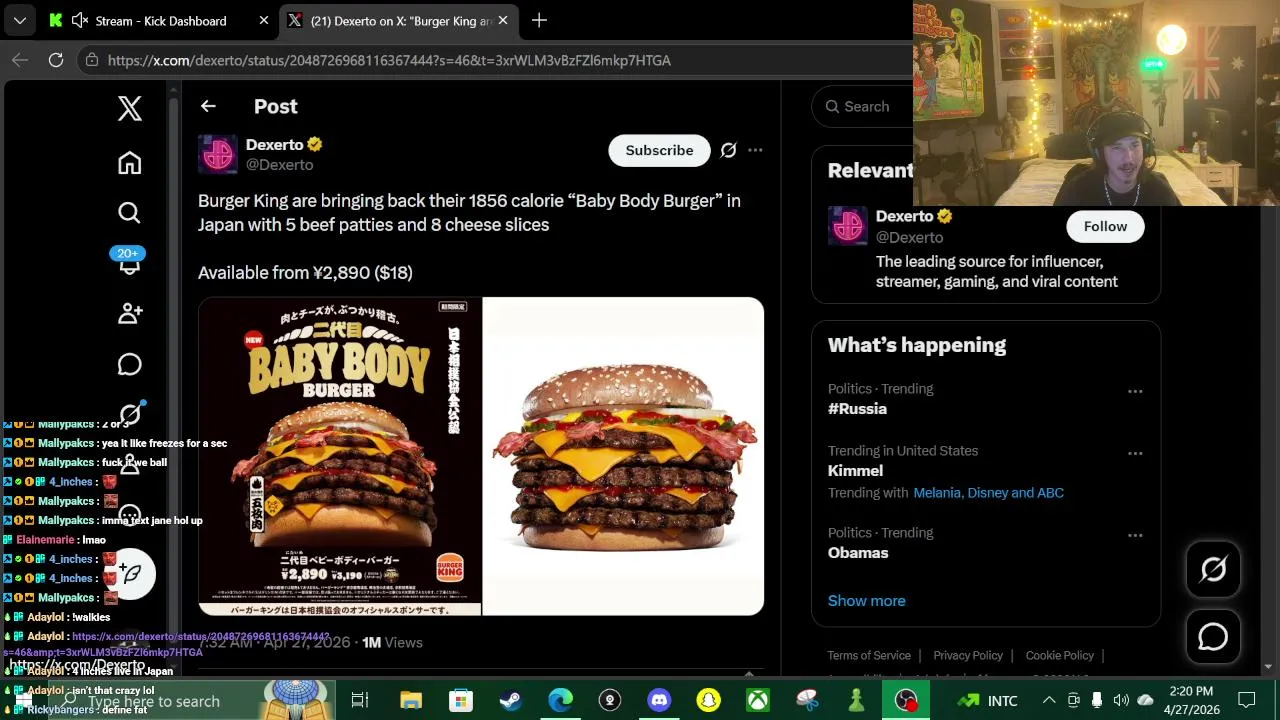Click the X logo in sidebar
Screen dimensions: 1280x720
click(x=130, y=108)
